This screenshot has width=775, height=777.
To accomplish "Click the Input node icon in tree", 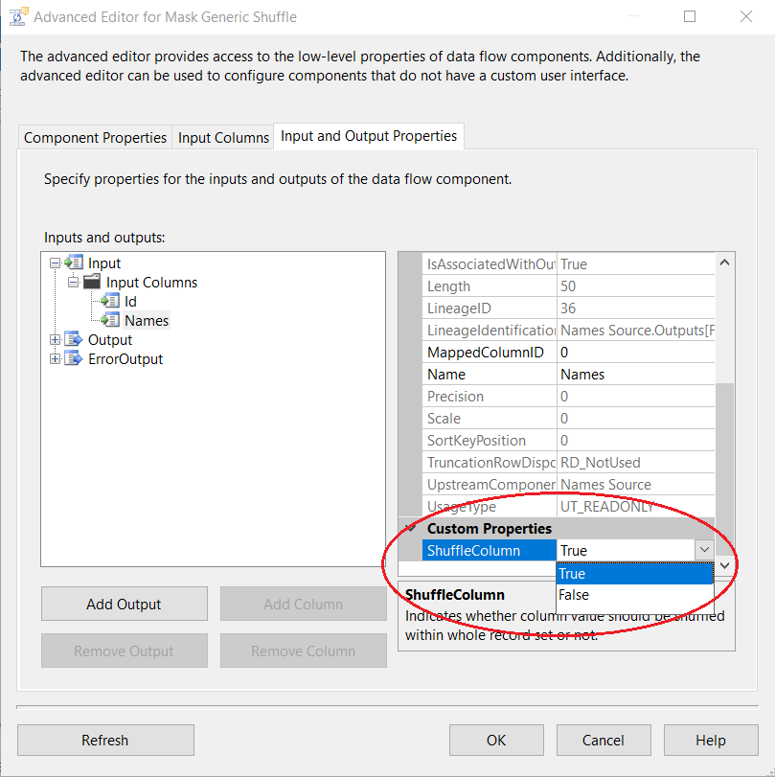I will [x=73, y=263].
